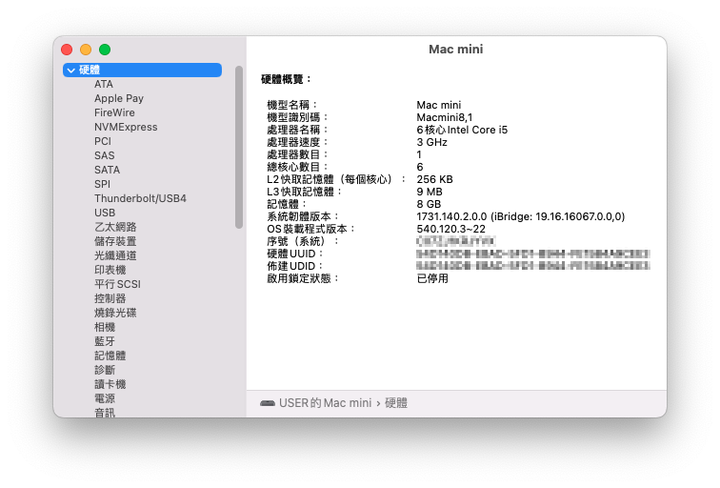
Task: Open ATA in the sidebar
Action: point(104,84)
